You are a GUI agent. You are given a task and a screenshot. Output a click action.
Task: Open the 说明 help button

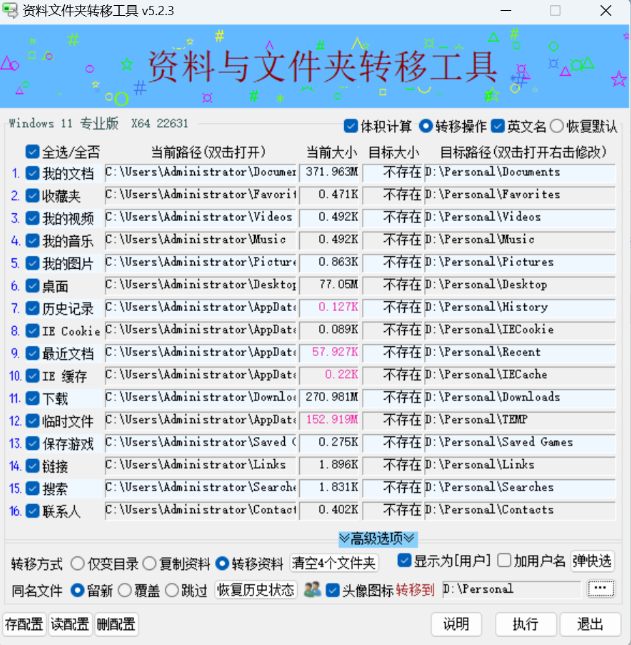click(x=456, y=624)
